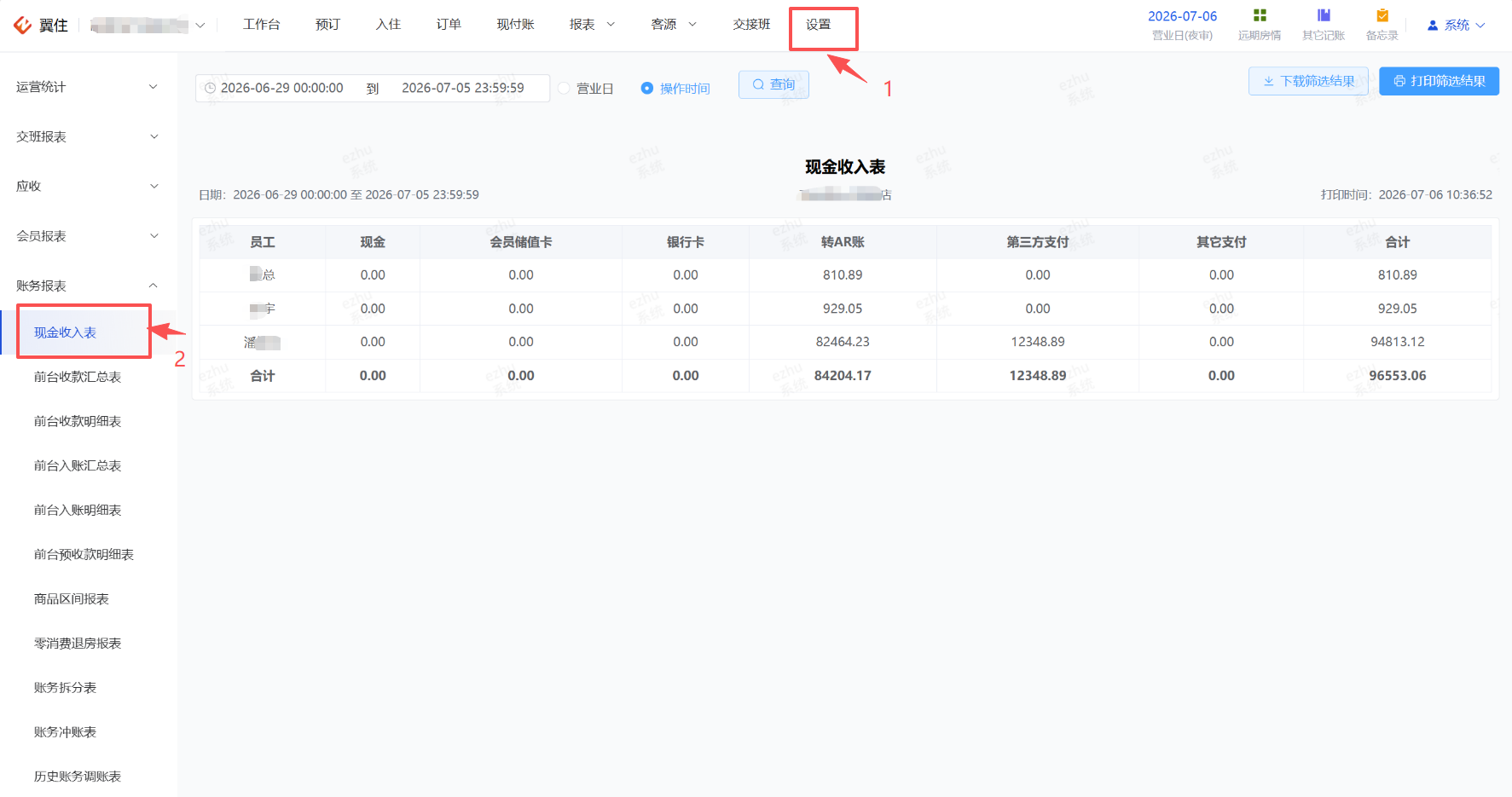Click the 2026-07-06 business date link
Screen dimensions: 1512x797
(1182, 16)
